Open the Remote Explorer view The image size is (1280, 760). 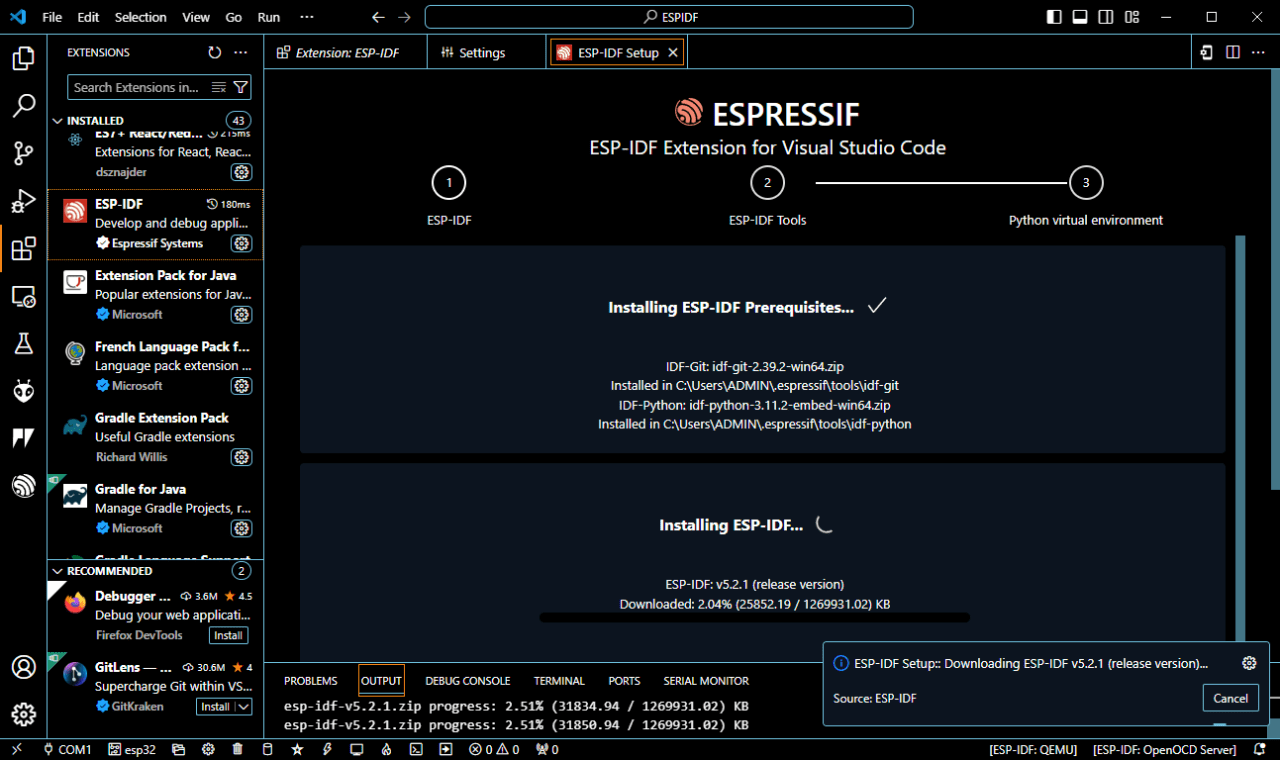click(x=23, y=296)
